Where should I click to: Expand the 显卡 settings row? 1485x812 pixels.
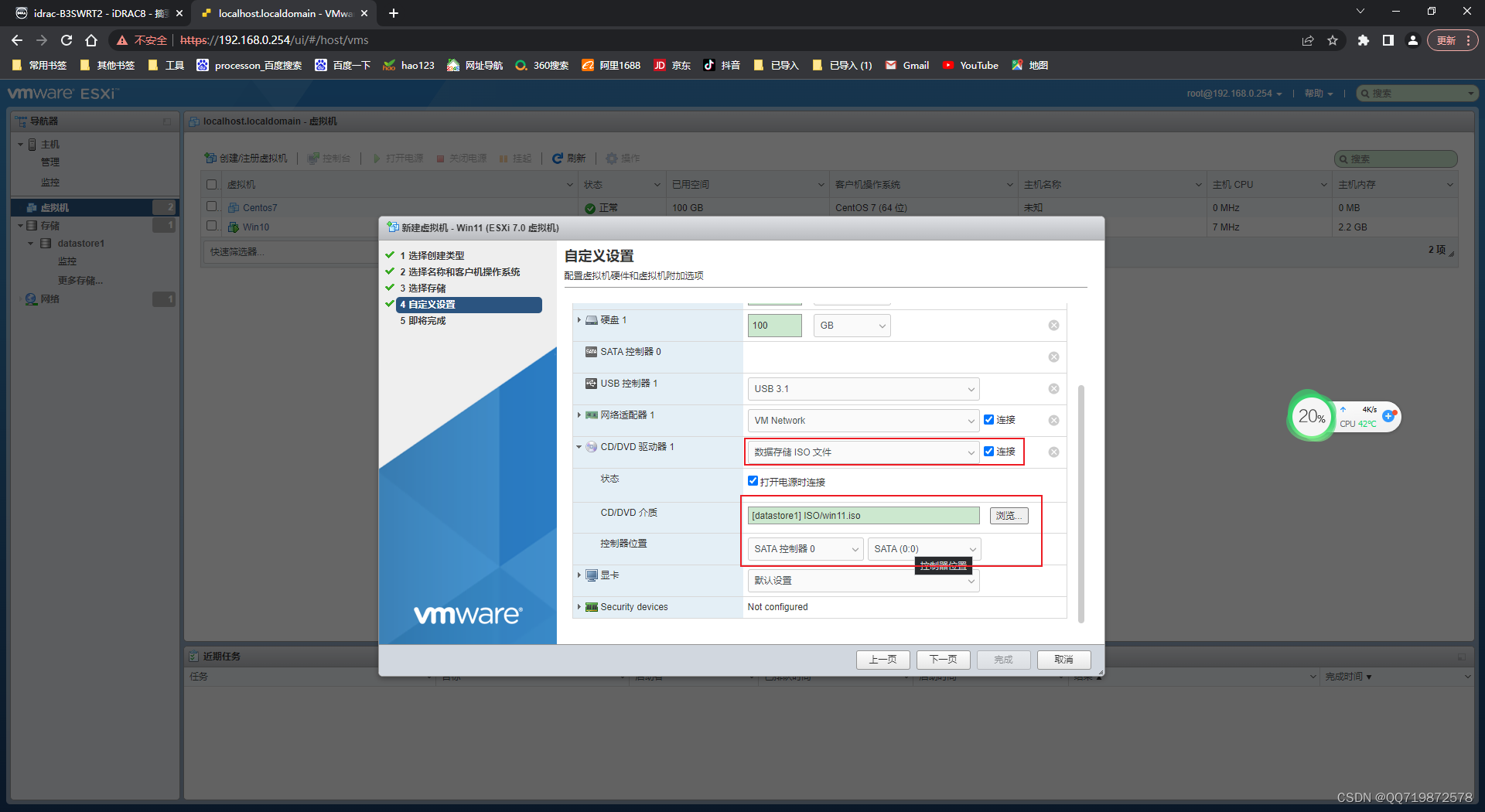tap(579, 575)
